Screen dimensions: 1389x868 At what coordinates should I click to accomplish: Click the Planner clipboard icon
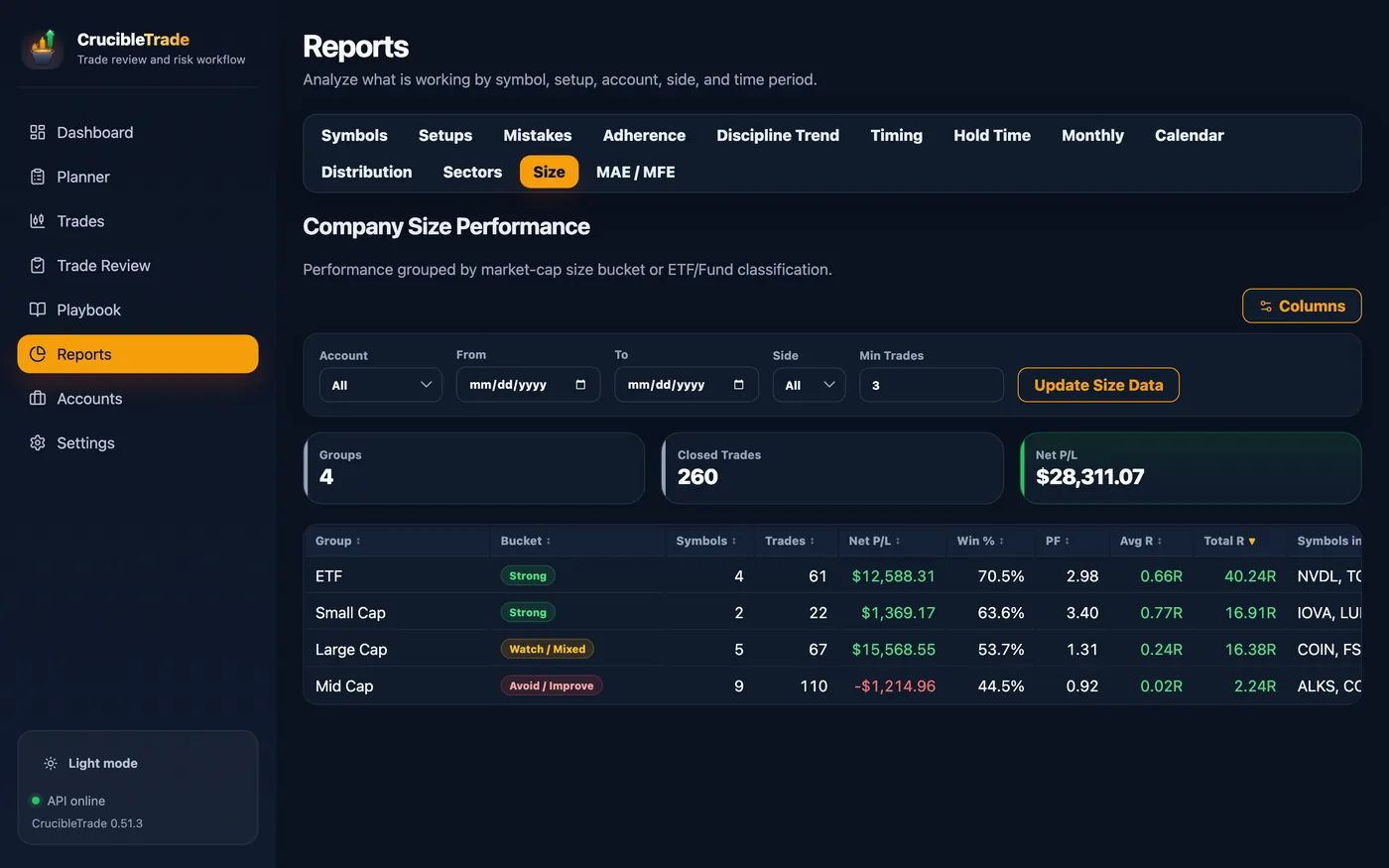[x=38, y=177]
